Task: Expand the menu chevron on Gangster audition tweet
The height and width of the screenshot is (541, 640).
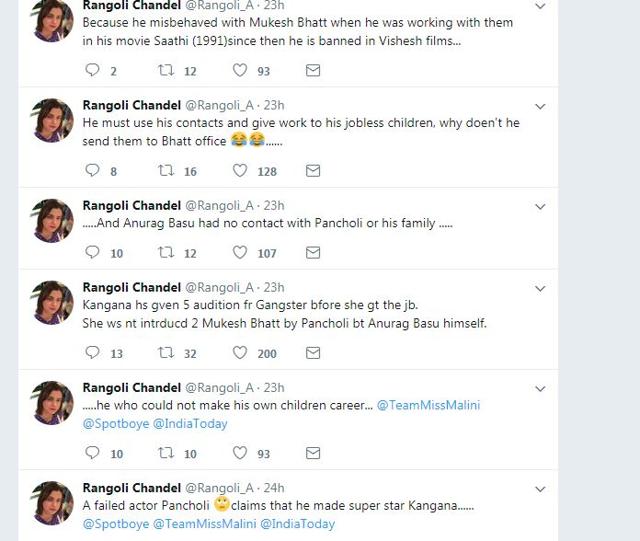Action: point(540,289)
